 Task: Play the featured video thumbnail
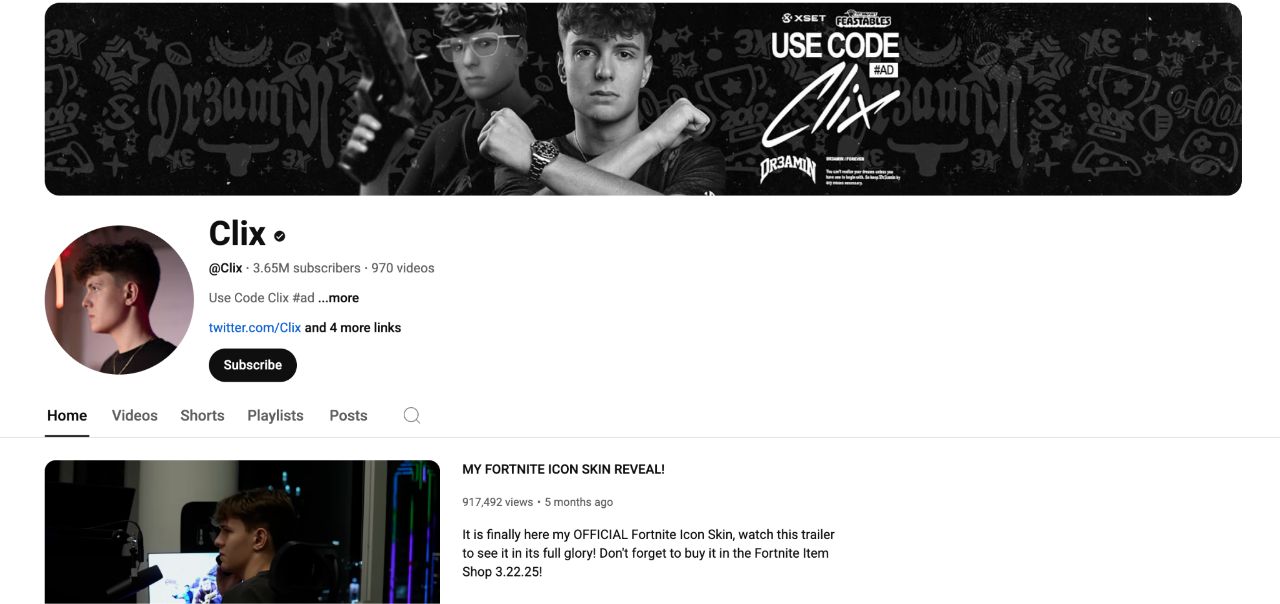point(242,532)
